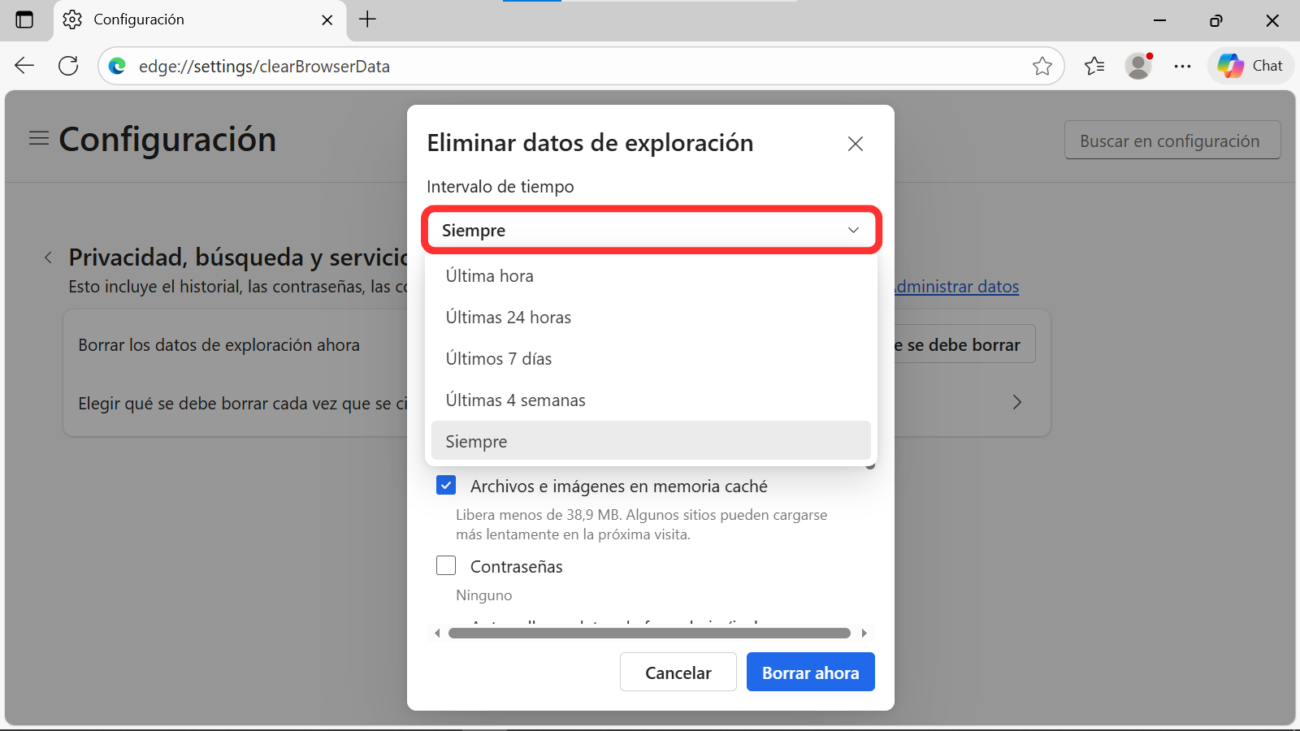The image size is (1300, 731).
Task: Uncheck Archivos e imágenes en memoria caché
Action: [446, 486]
